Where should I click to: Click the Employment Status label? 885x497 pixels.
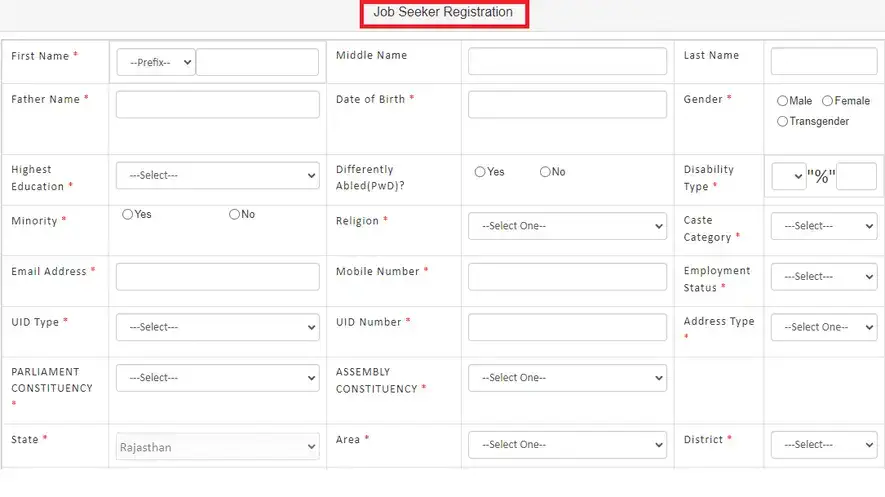(717, 279)
